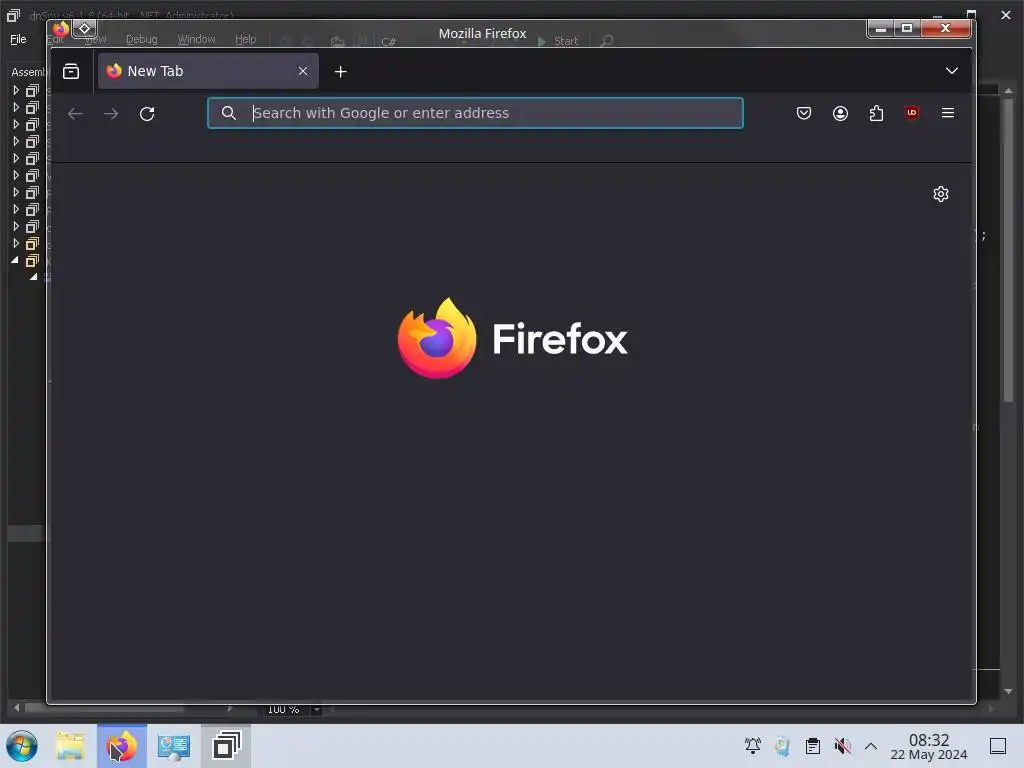The height and width of the screenshot is (768, 1024).
Task: Open the File menu in dnSpy
Action: coord(18,39)
